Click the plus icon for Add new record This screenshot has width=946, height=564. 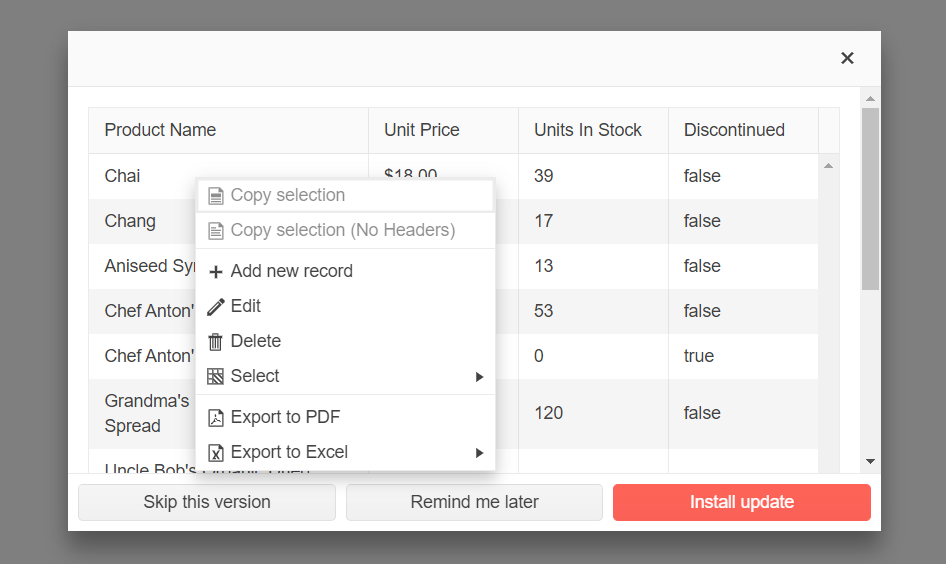tap(215, 271)
